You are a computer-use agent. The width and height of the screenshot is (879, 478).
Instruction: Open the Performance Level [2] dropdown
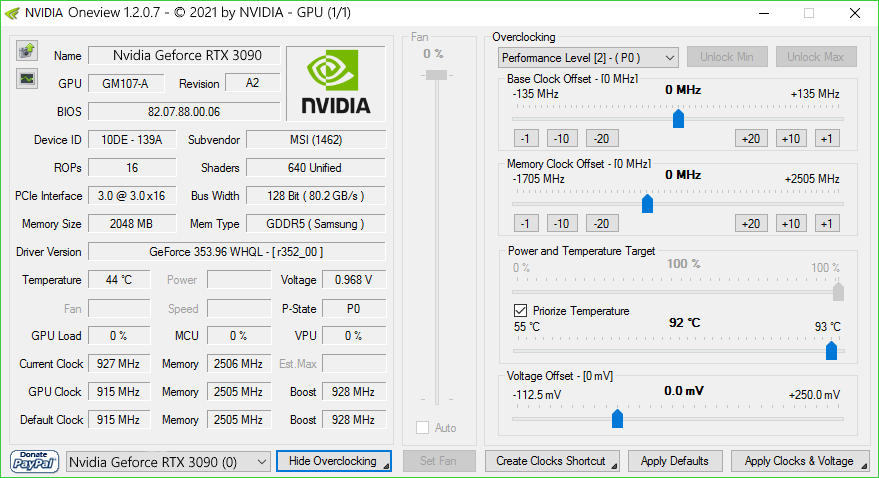pos(588,58)
